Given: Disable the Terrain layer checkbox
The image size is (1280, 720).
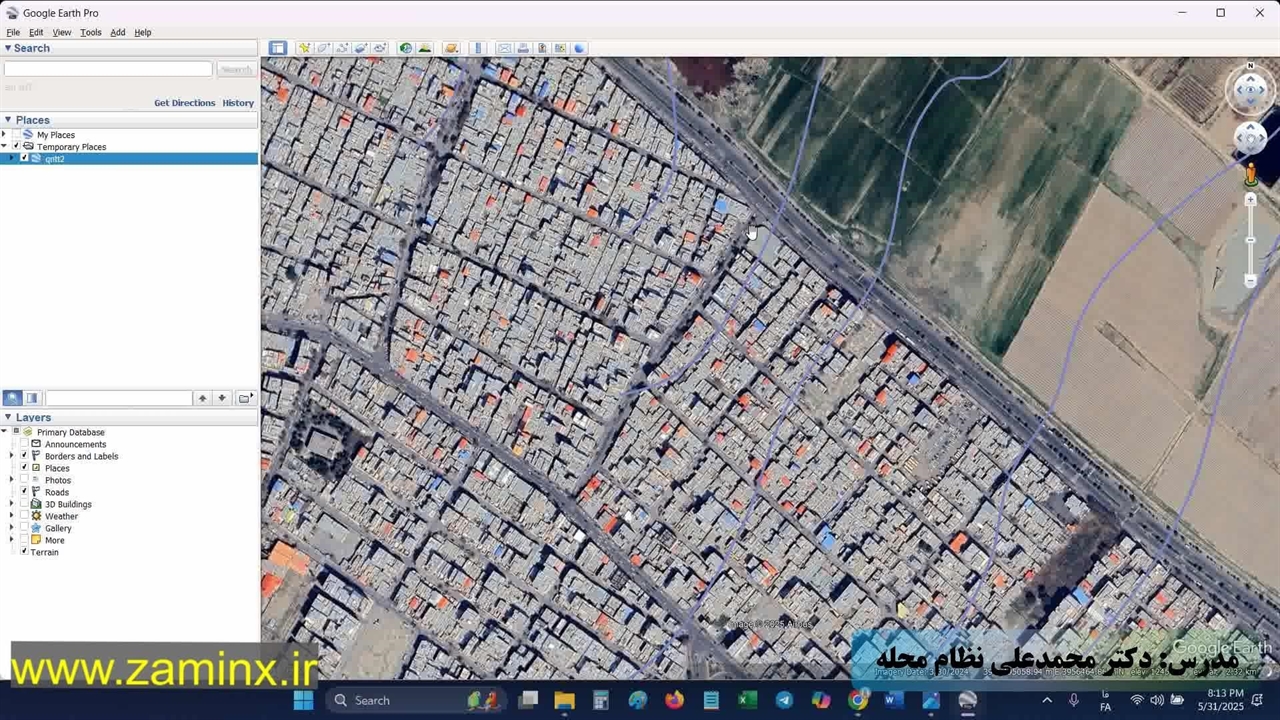Looking at the screenshot, I should (x=24, y=552).
